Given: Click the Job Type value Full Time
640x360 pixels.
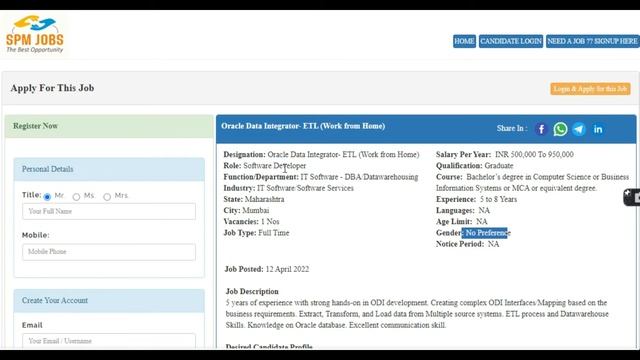Looking at the screenshot, I should [x=273, y=233].
